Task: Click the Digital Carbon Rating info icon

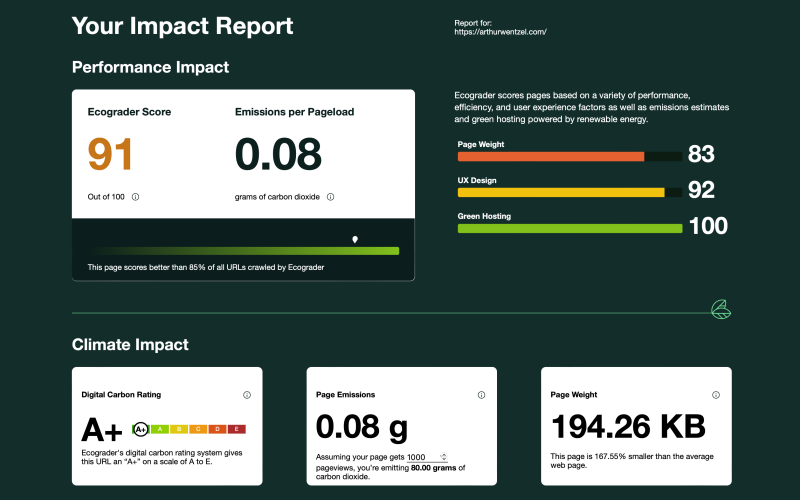Action: point(246,395)
